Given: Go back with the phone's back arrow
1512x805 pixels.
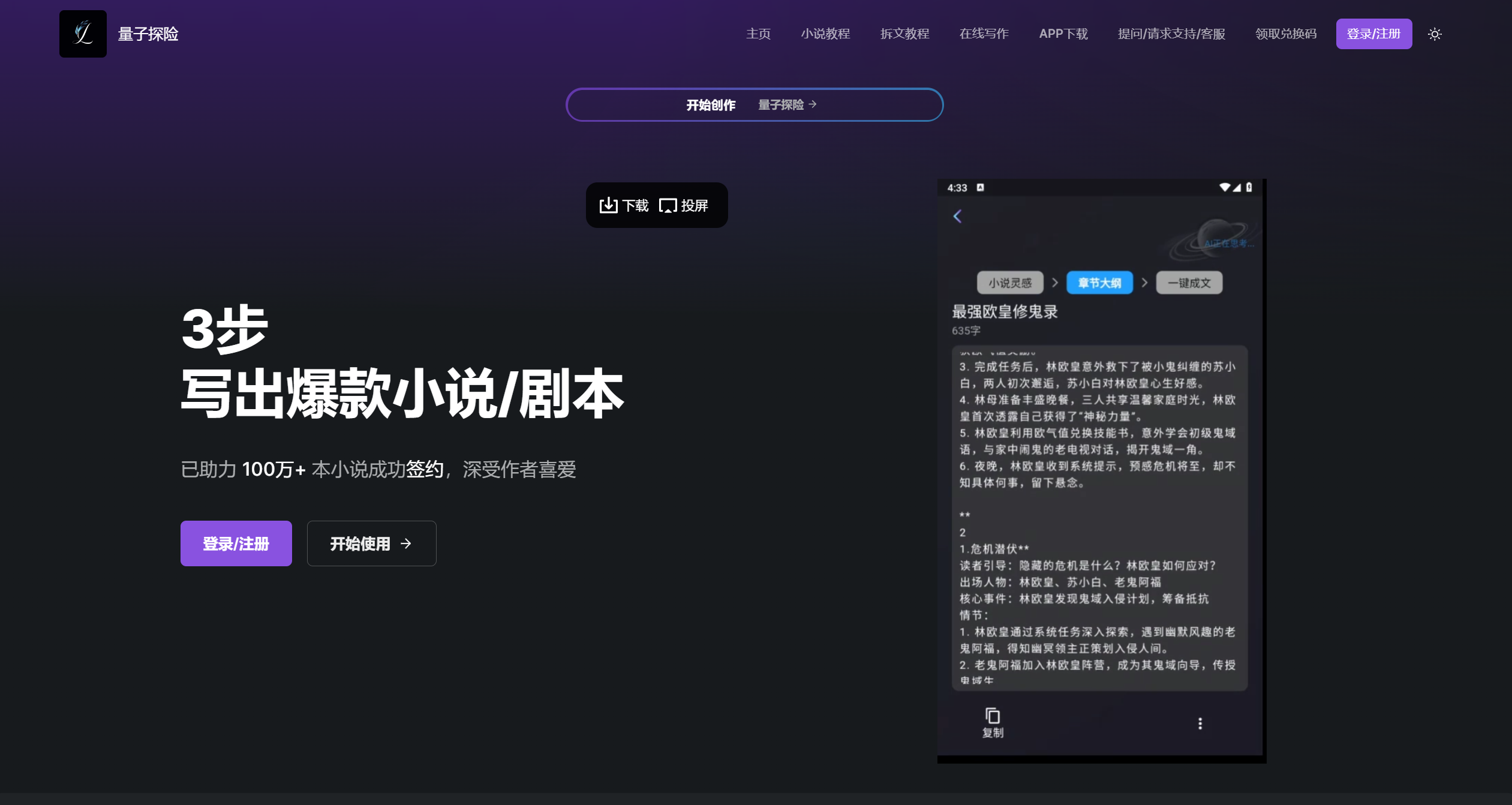Looking at the screenshot, I should tap(957, 217).
